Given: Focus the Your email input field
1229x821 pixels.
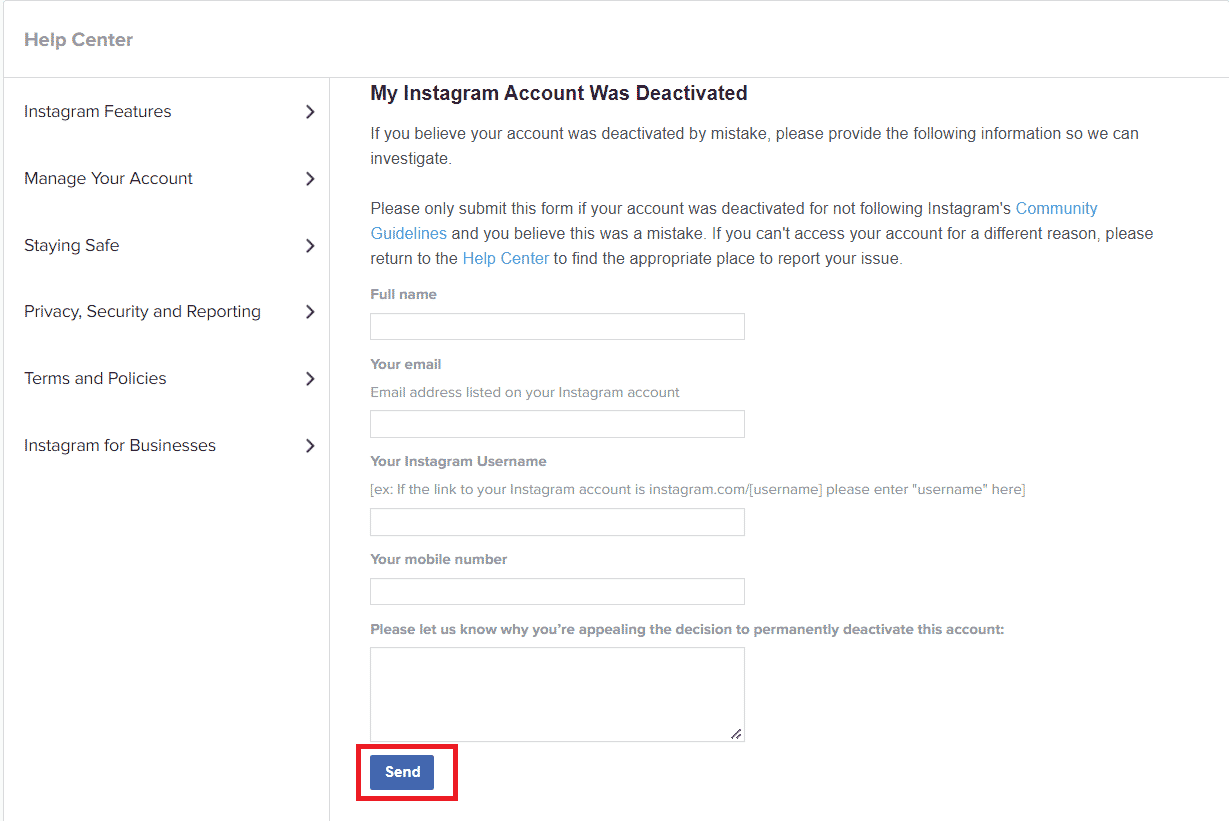Looking at the screenshot, I should pyautogui.click(x=557, y=424).
